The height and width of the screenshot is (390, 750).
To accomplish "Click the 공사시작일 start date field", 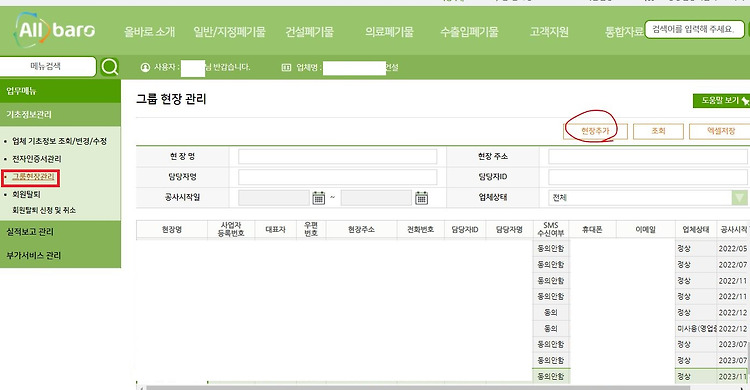I will coord(274,198).
